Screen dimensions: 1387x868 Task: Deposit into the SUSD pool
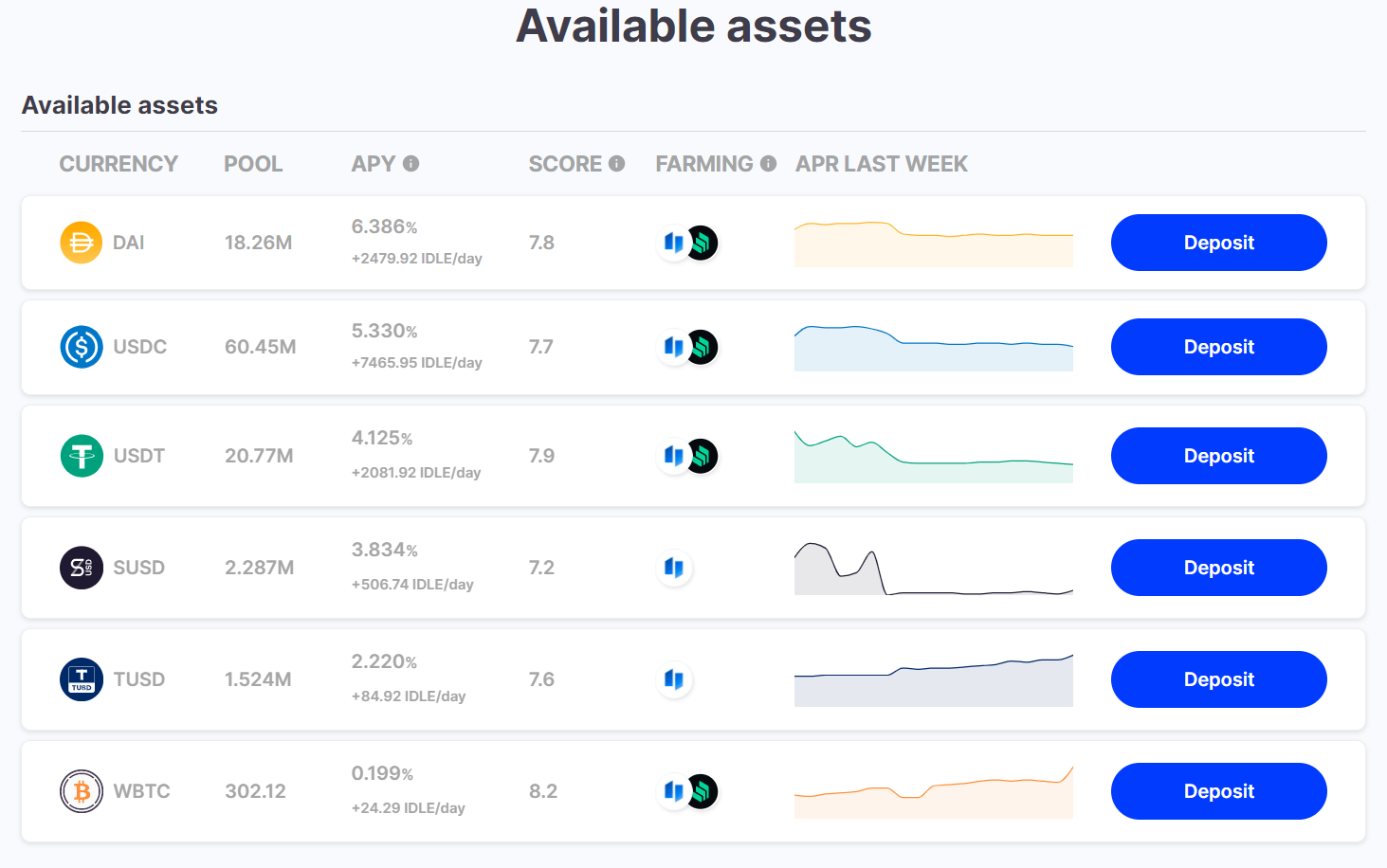(1218, 568)
